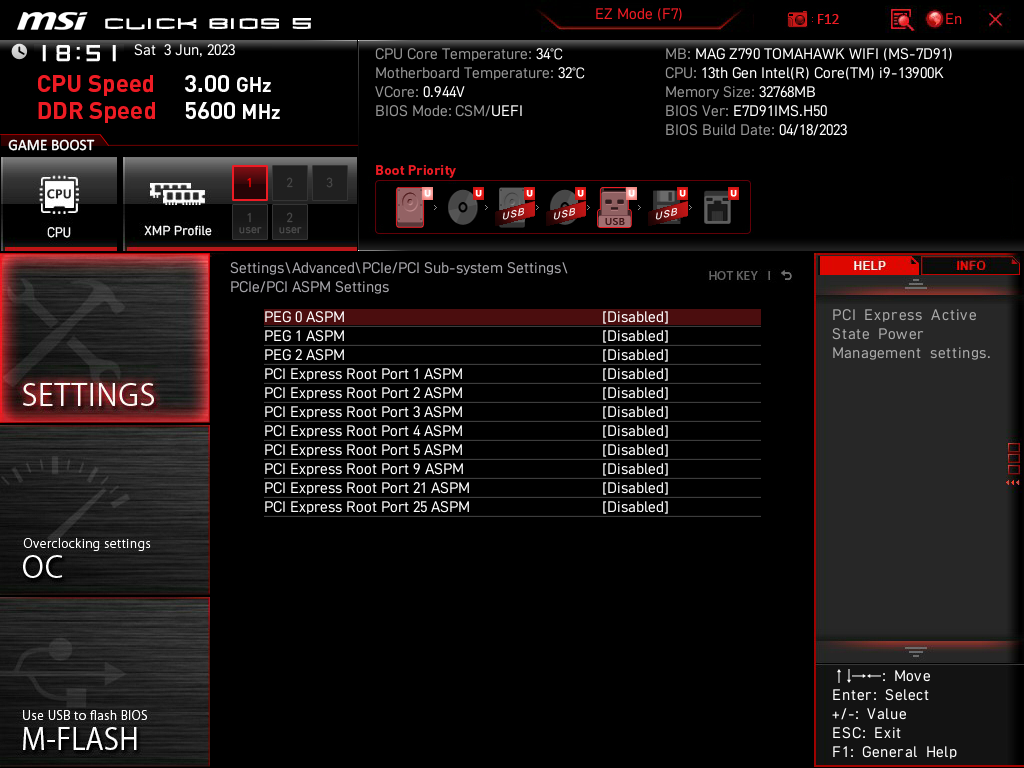Select the PCI Express Root Port 25 ASPM label
Screen dimensions: 1024x768
366,506
